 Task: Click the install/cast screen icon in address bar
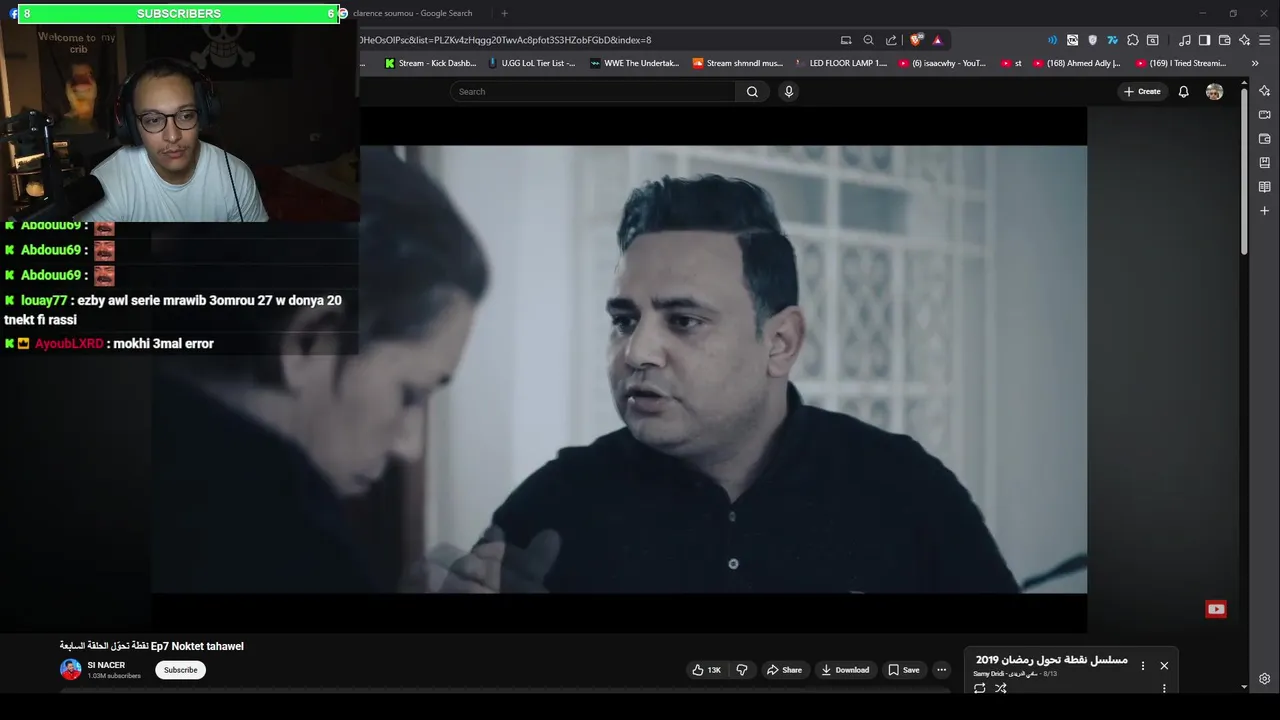pos(846,40)
